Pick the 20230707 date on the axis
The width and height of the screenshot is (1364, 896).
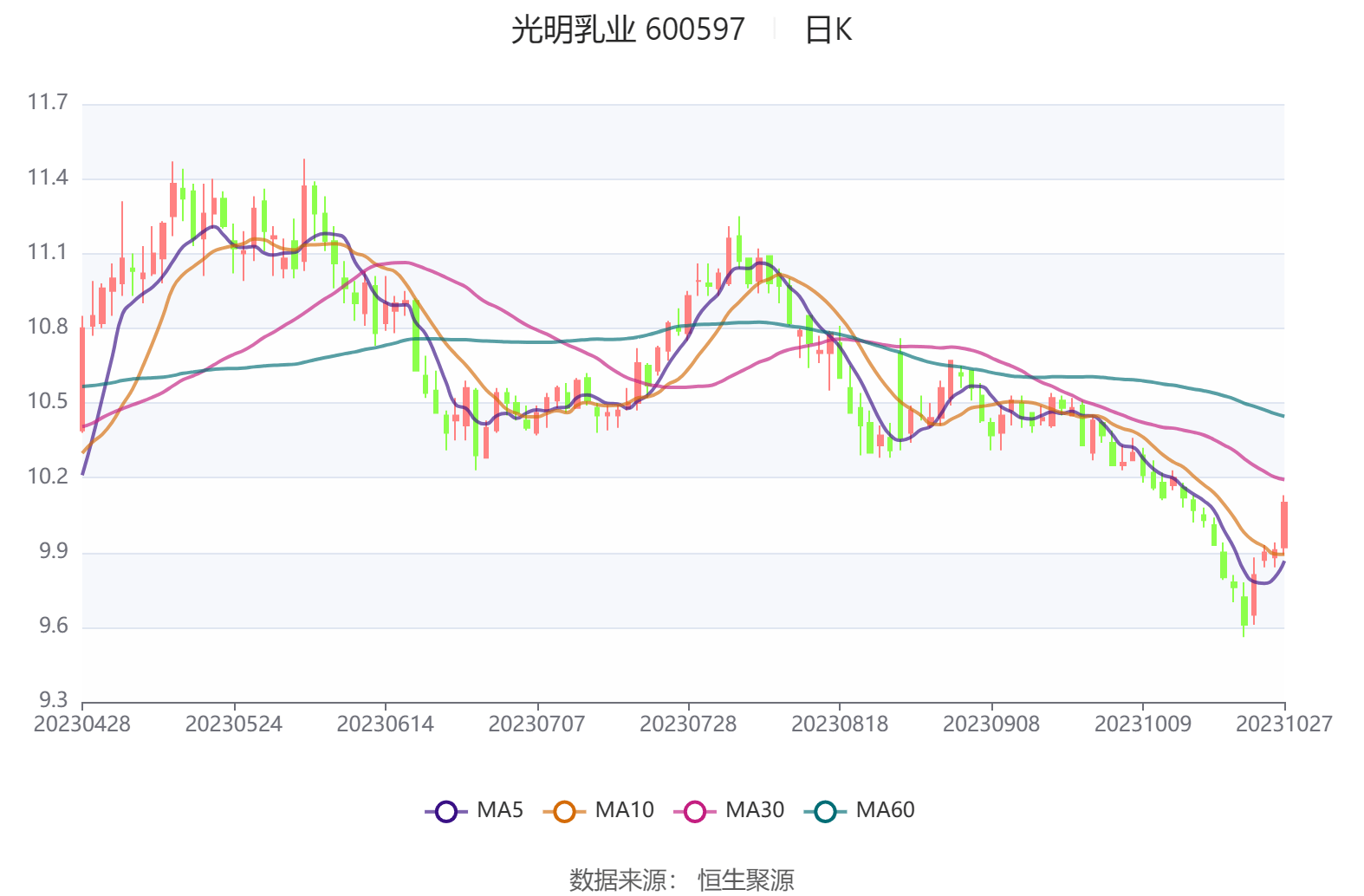pyautogui.click(x=537, y=724)
